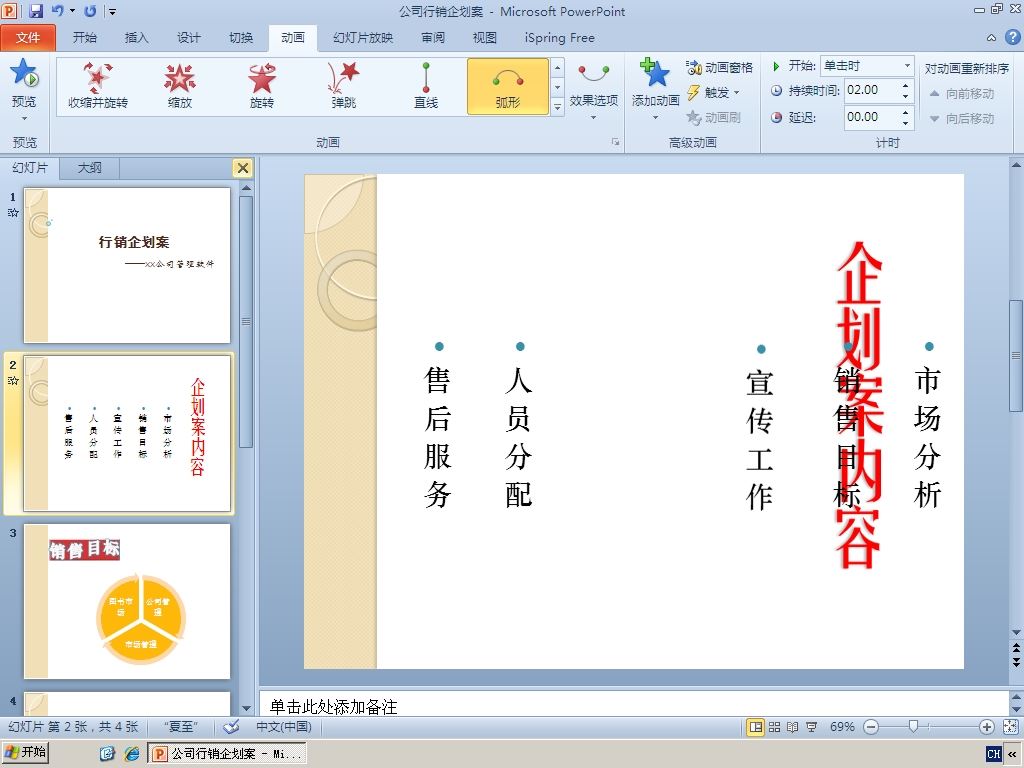Click Move Later (向后移动)

coord(962,119)
